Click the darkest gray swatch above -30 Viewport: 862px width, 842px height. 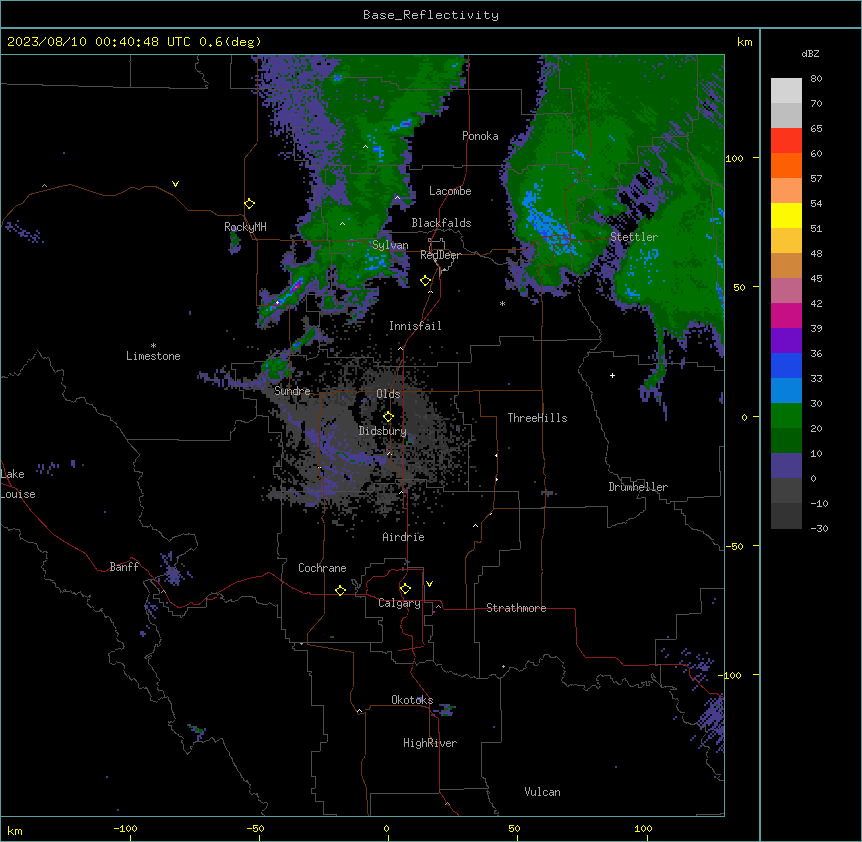point(786,516)
